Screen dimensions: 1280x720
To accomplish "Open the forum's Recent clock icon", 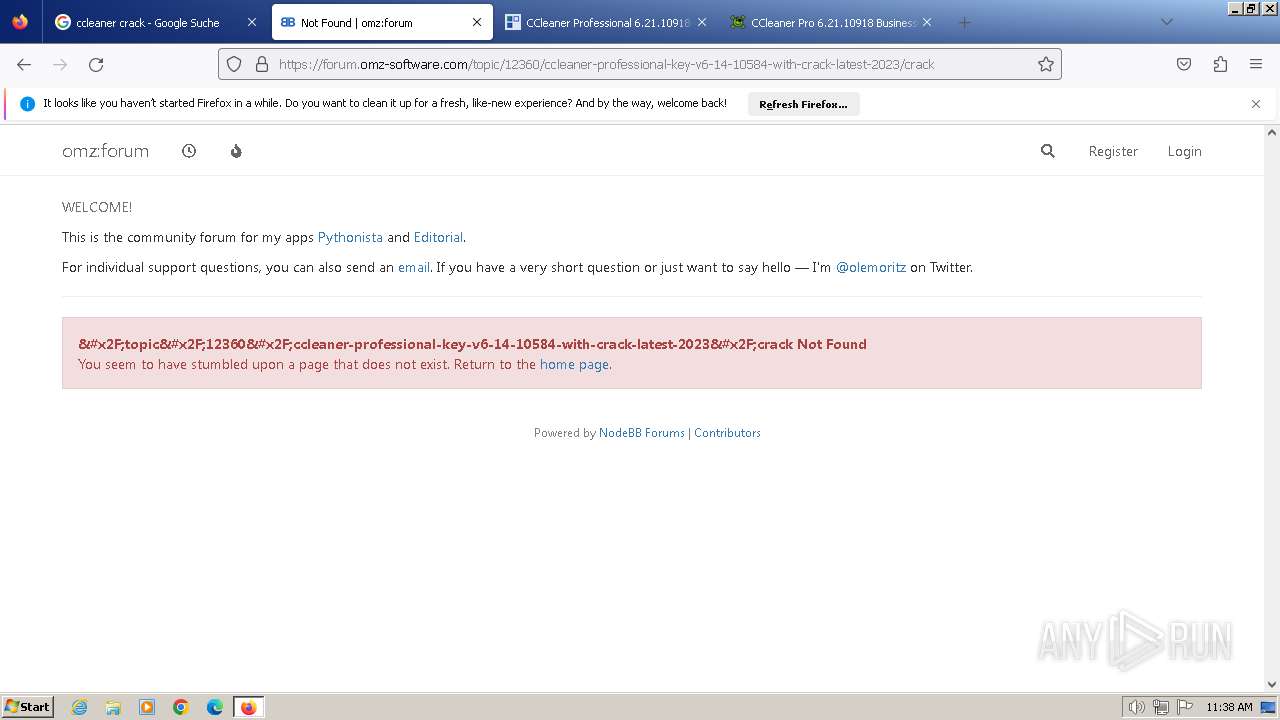I will (189, 151).
